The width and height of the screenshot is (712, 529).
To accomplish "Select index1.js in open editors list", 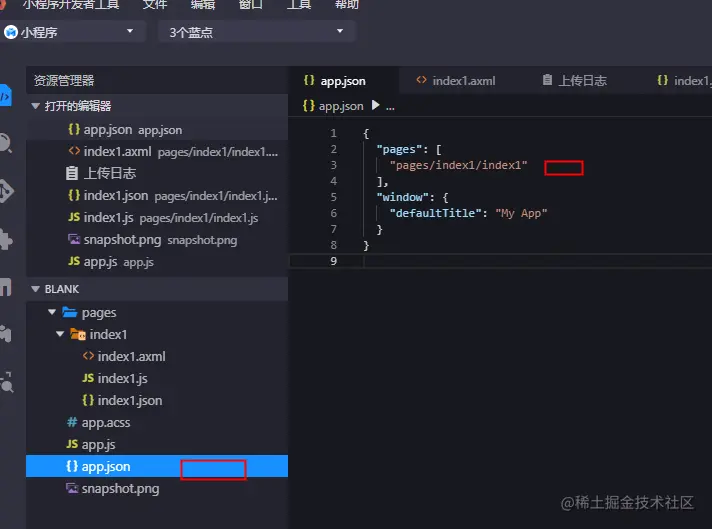I will 157,218.
